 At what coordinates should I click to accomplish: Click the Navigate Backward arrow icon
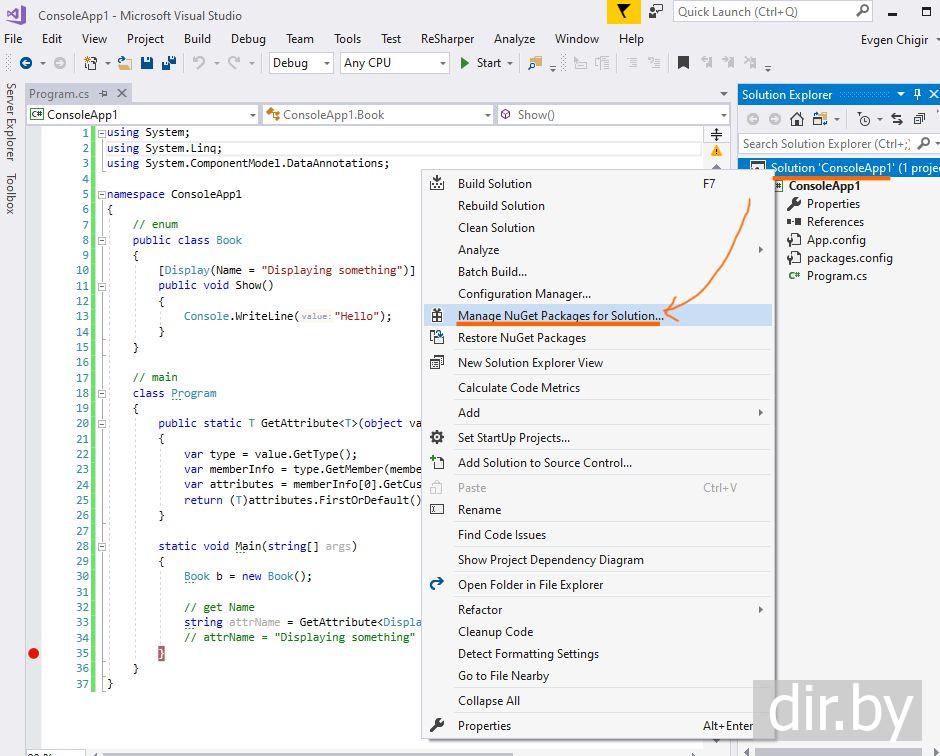tap(26, 63)
